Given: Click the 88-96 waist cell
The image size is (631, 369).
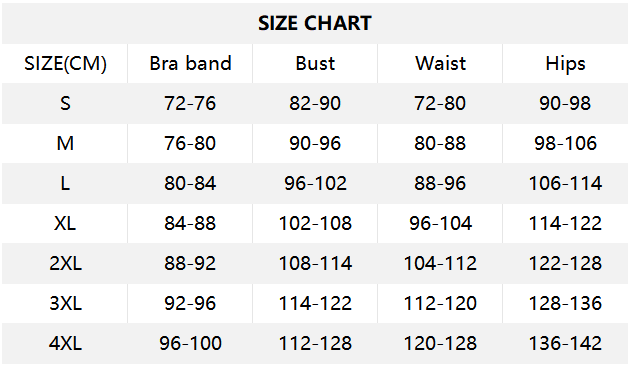Looking at the screenshot, I should pos(440,183).
